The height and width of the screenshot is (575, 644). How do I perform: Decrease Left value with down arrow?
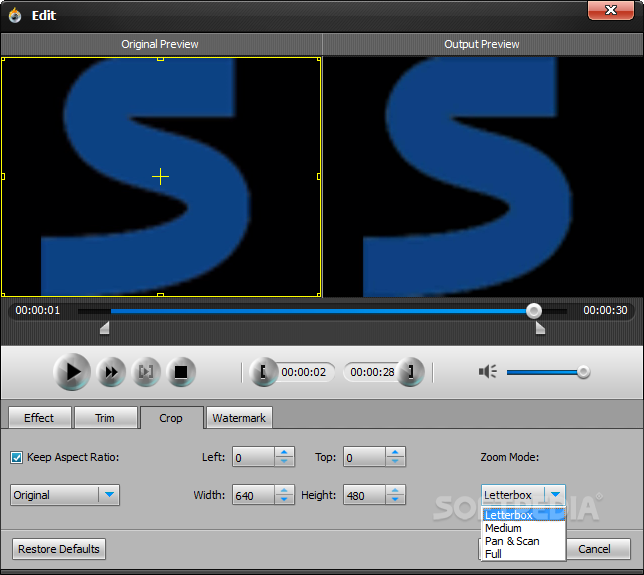tap(284, 462)
